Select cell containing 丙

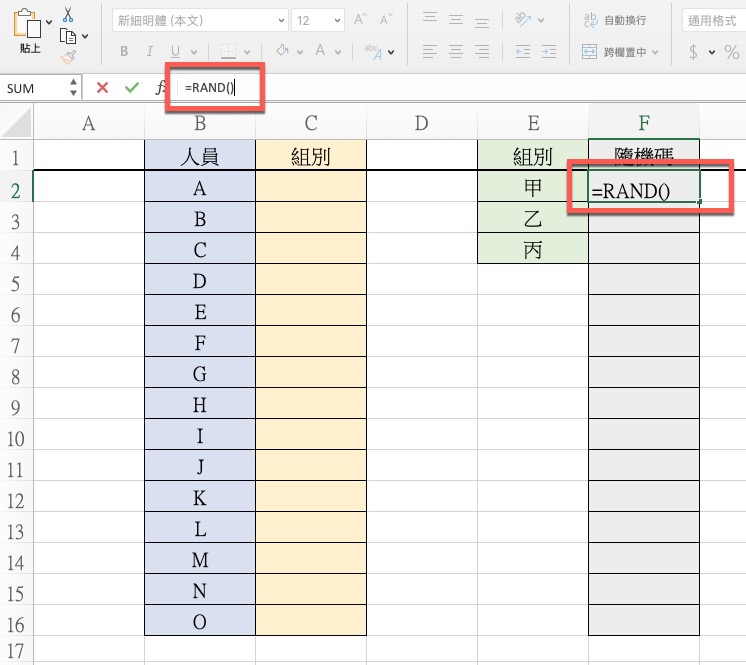click(x=533, y=248)
